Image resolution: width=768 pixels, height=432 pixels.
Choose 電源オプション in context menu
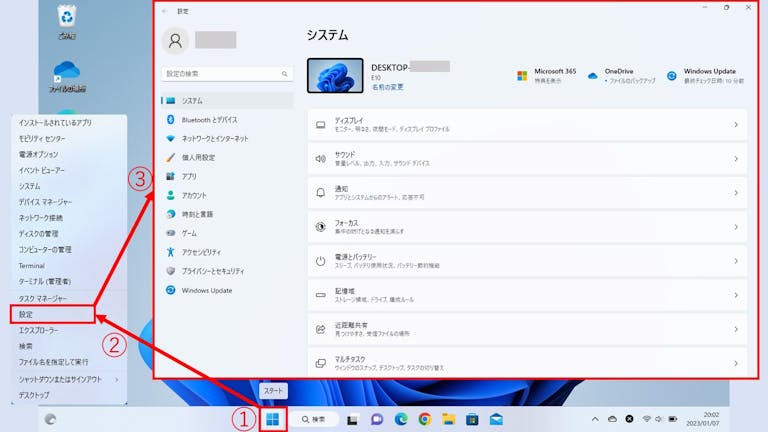coord(69,154)
